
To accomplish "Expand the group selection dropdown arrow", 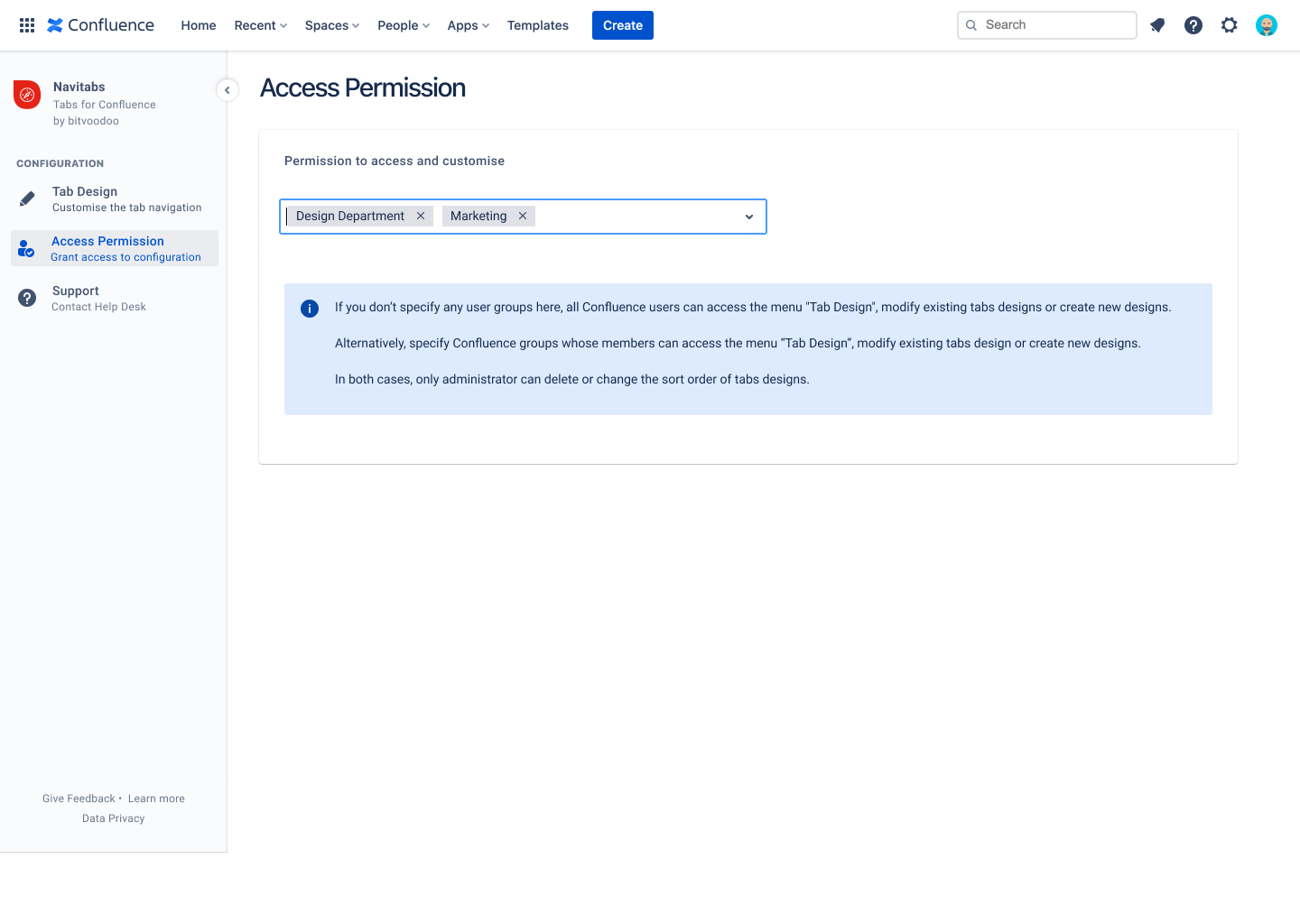I will point(749,217).
